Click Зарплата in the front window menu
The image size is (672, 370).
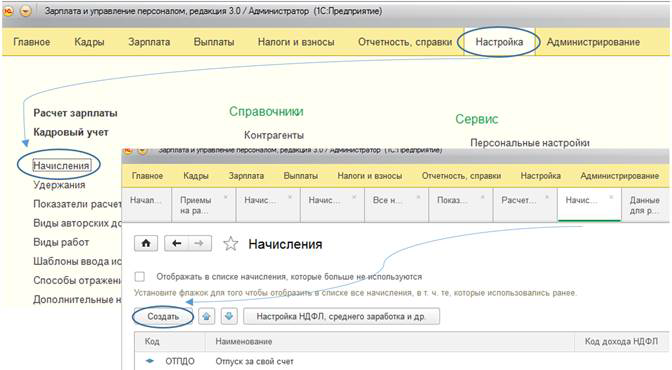(246, 176)
